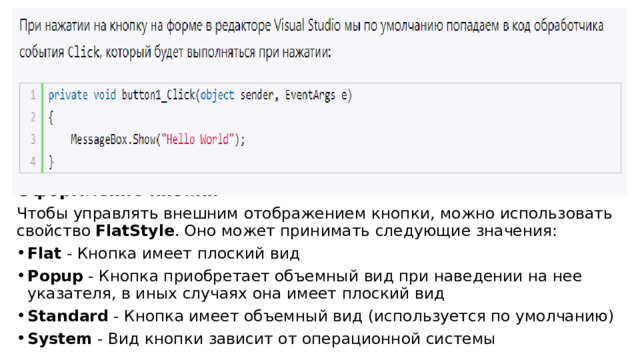Click 'EventArgs e' parameter in the code
The image size is (640, 360).
pyautogui.click(x=316, y=96)
